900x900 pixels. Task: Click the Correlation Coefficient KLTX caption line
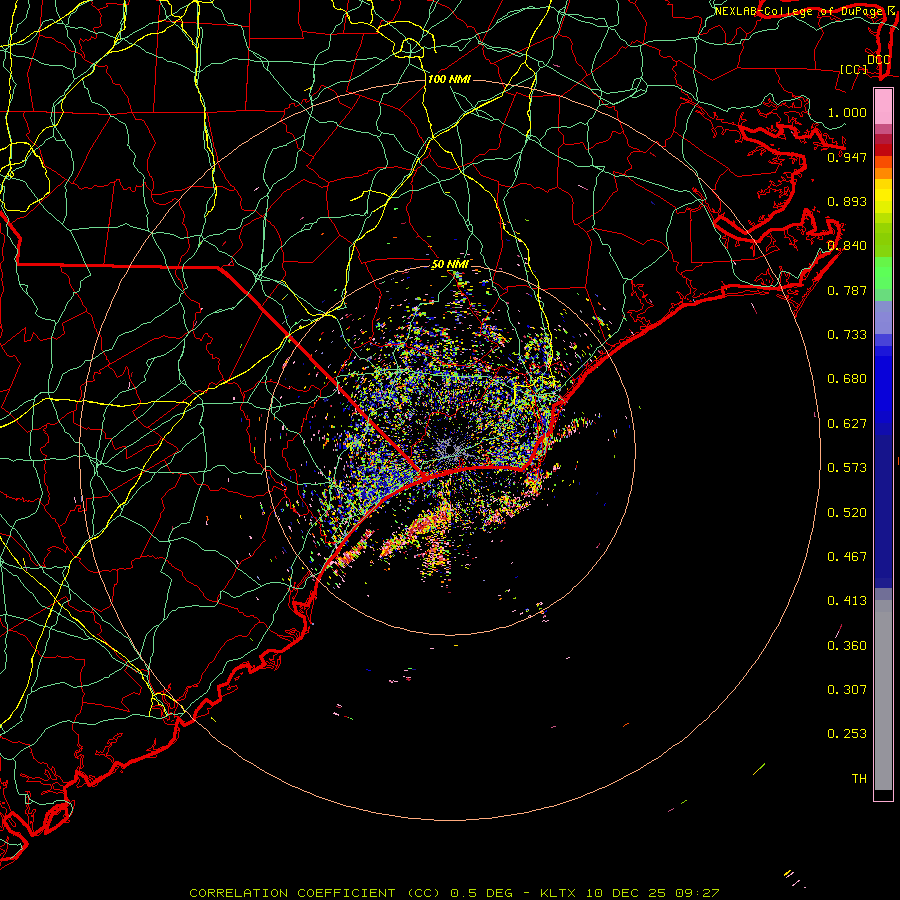point(454,893)
